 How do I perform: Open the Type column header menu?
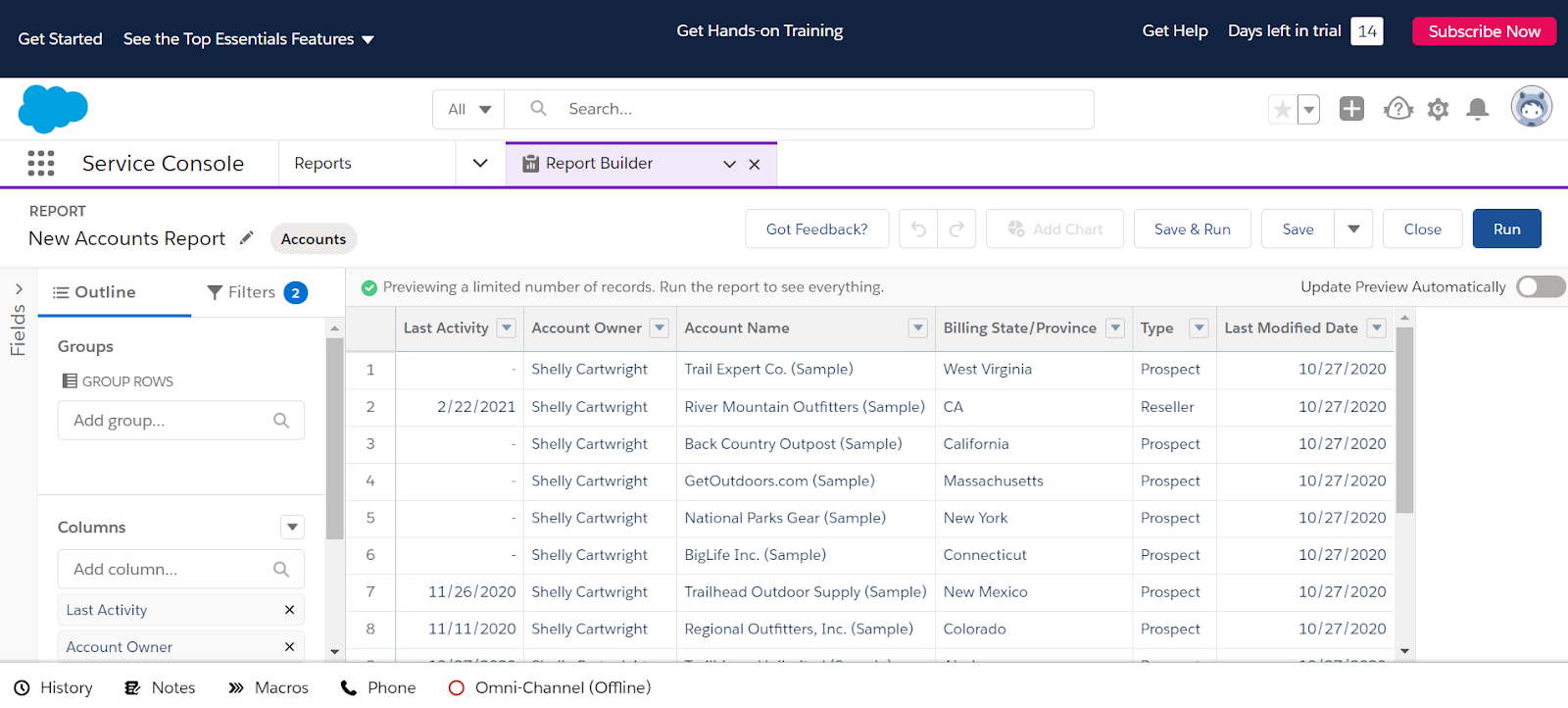(x=1199, y=329)
